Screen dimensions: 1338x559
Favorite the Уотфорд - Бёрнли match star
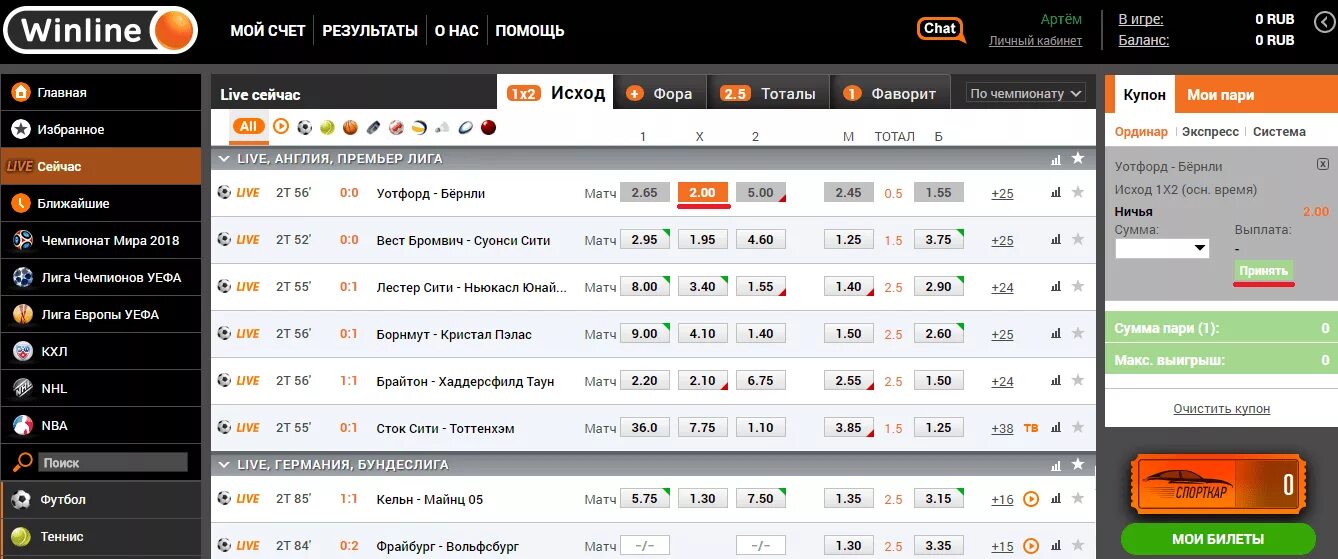(x=1078, y=193)
